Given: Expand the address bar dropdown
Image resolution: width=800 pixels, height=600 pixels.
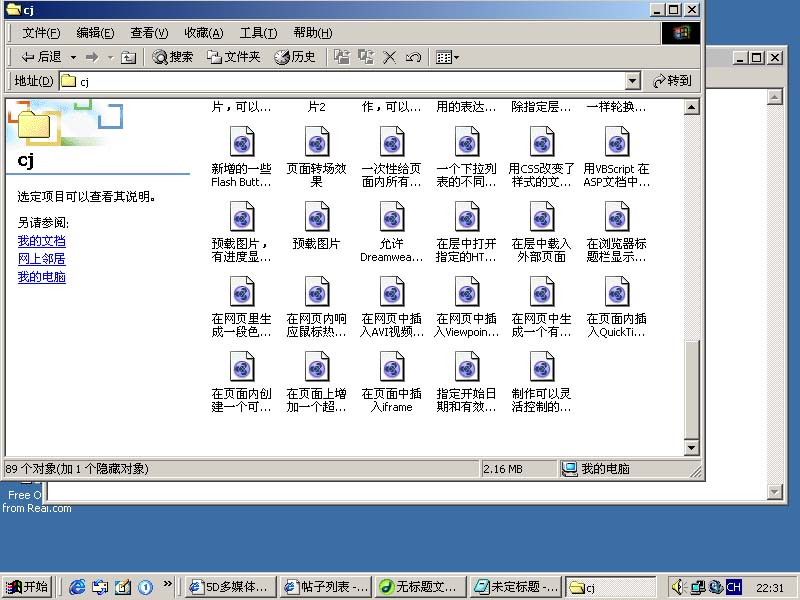Looking at the screenshot, I should [633, 81].
